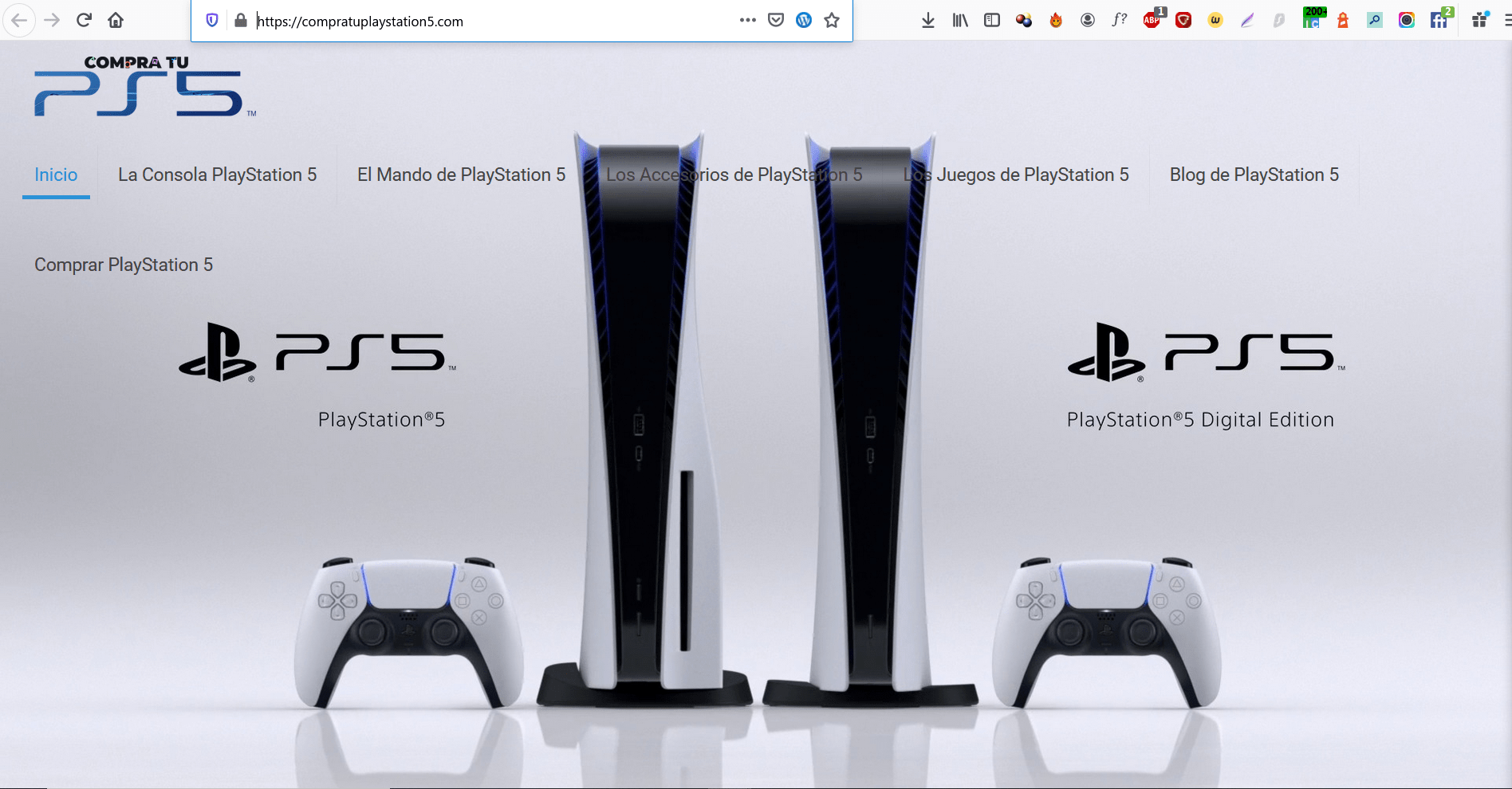Screen dimensions: 1512x789
Task: Click the Compra Tu PS5 site logo
Action: tap(145, 86)
